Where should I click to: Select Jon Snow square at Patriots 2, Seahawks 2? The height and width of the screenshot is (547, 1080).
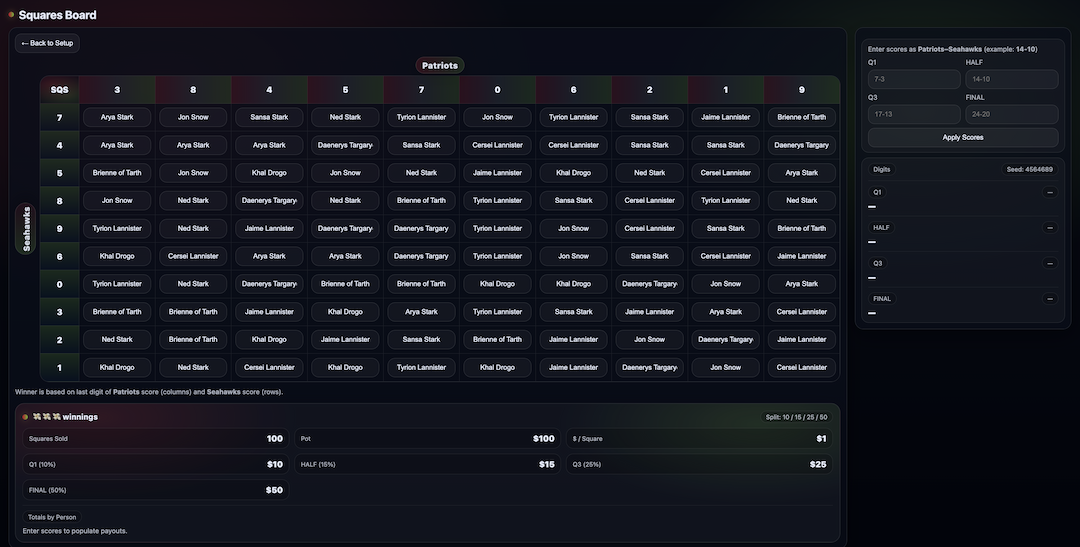pyautogui.click(x=650, y=339)
